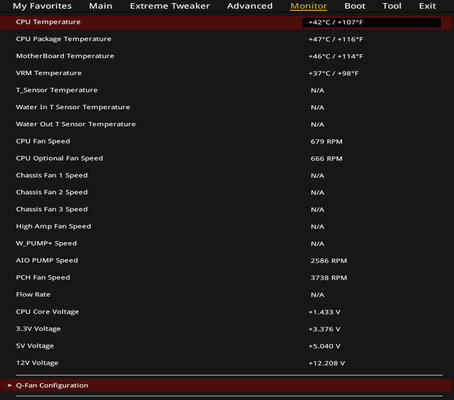The height and width of the screenshot is (400, 454).
Task: Select Water Out T Sensor Temperature
Action: tap(76, 124)
